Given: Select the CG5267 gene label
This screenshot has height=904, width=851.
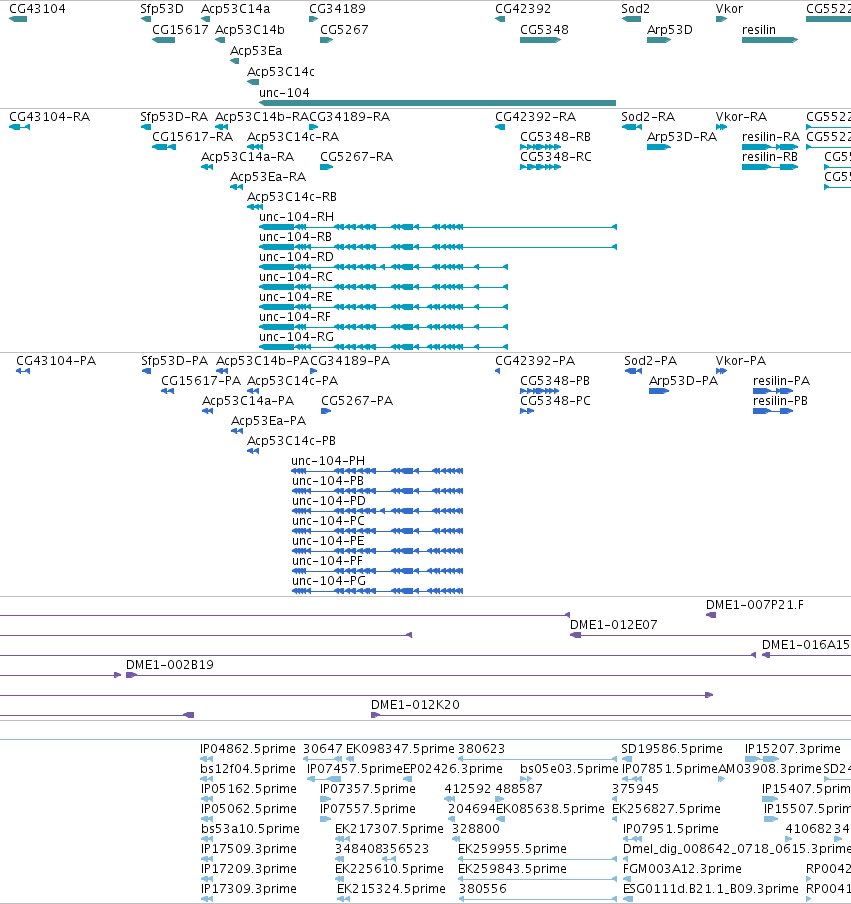Looking at the screenshot, I should pyautogui.click(x=344, y=29).
